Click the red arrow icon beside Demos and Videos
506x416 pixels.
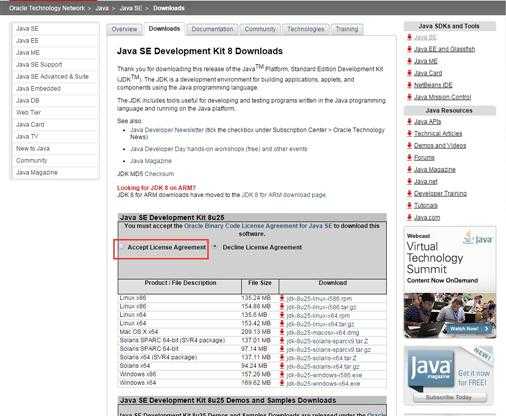click(x=410, y=145)
